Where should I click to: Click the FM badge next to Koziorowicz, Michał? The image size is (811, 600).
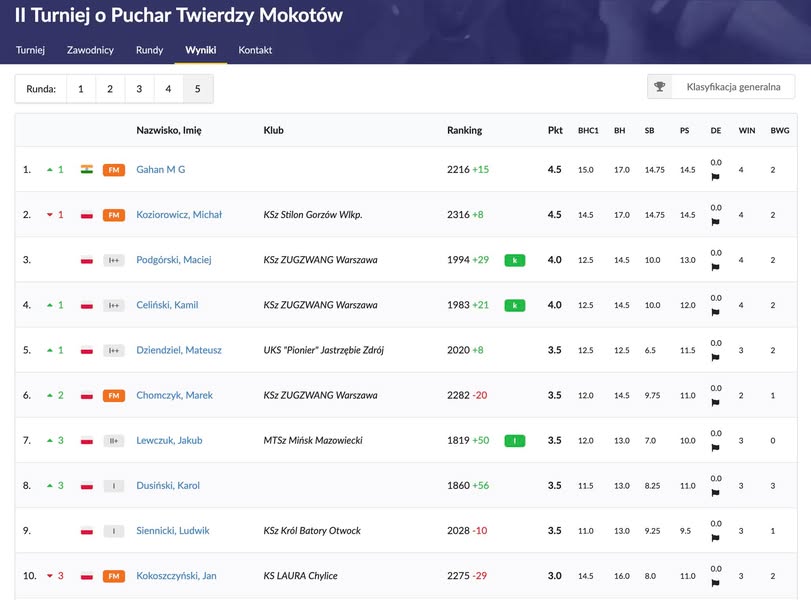(114, 215)
